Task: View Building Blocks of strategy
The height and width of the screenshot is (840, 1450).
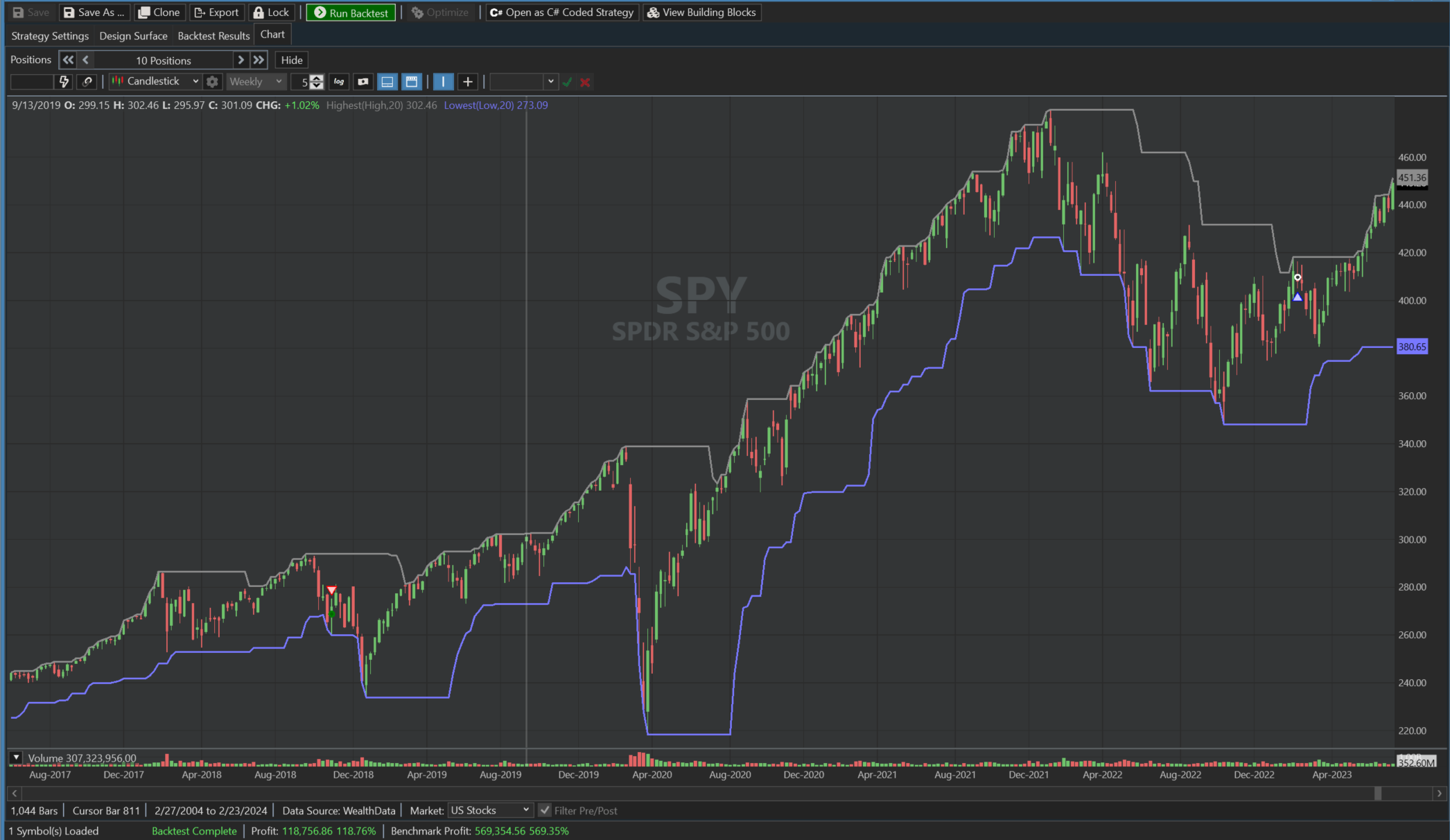Action: pos(702,12)
